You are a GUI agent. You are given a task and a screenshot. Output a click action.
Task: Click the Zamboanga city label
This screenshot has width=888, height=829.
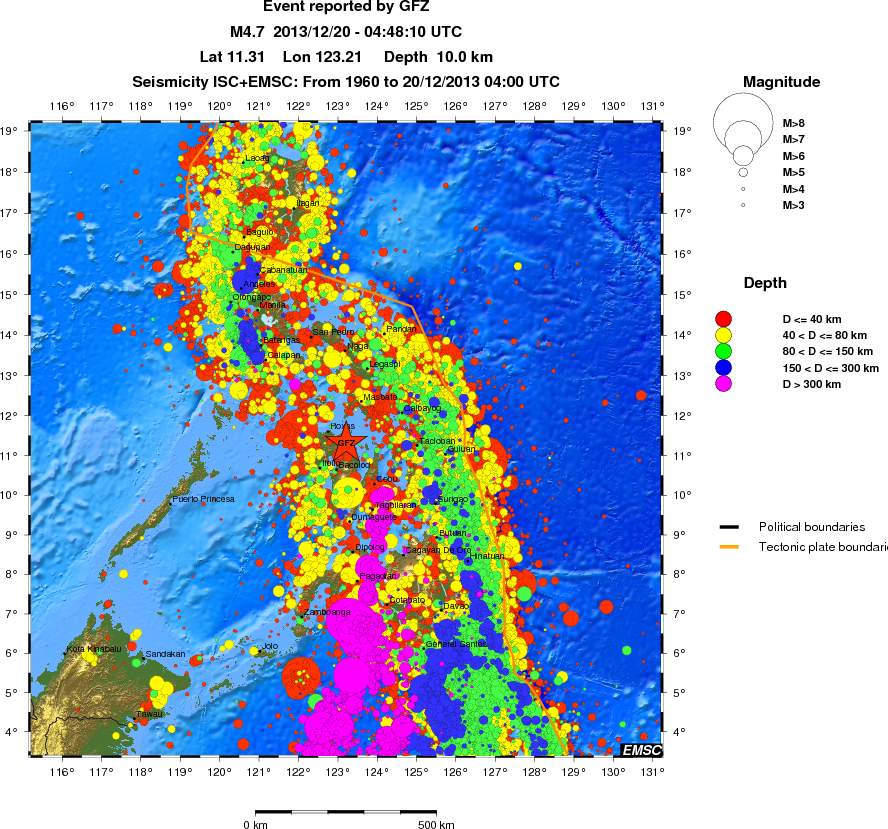pos(327,612)
